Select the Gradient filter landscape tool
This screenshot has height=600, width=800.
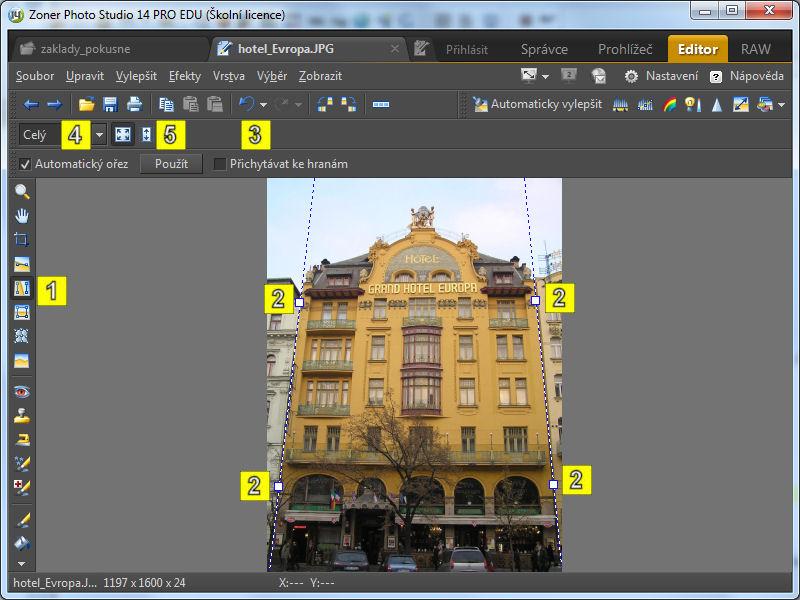click(x=22, y=361)
